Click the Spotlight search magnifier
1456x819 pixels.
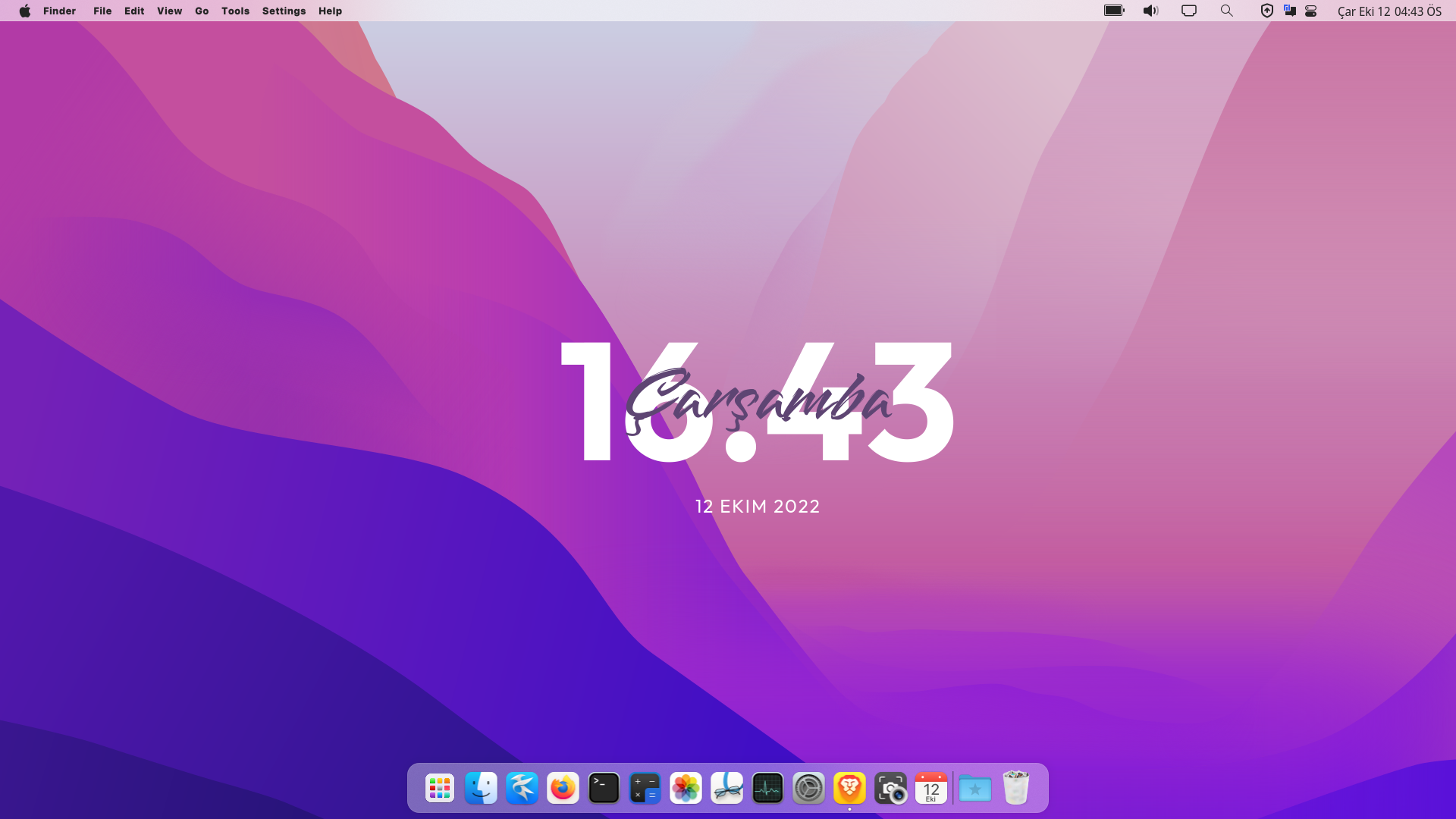pyautogui.click(x=1226, y=11)
